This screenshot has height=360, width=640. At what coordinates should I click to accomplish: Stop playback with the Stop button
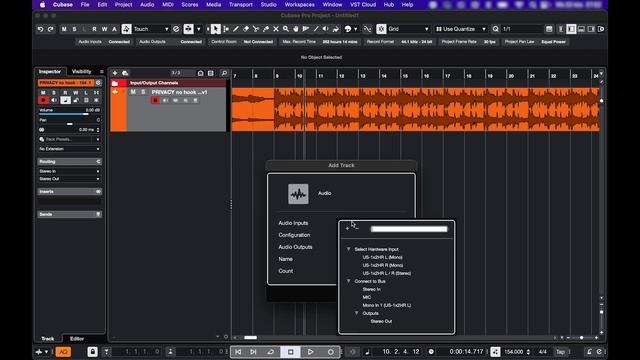pos(291,352)
